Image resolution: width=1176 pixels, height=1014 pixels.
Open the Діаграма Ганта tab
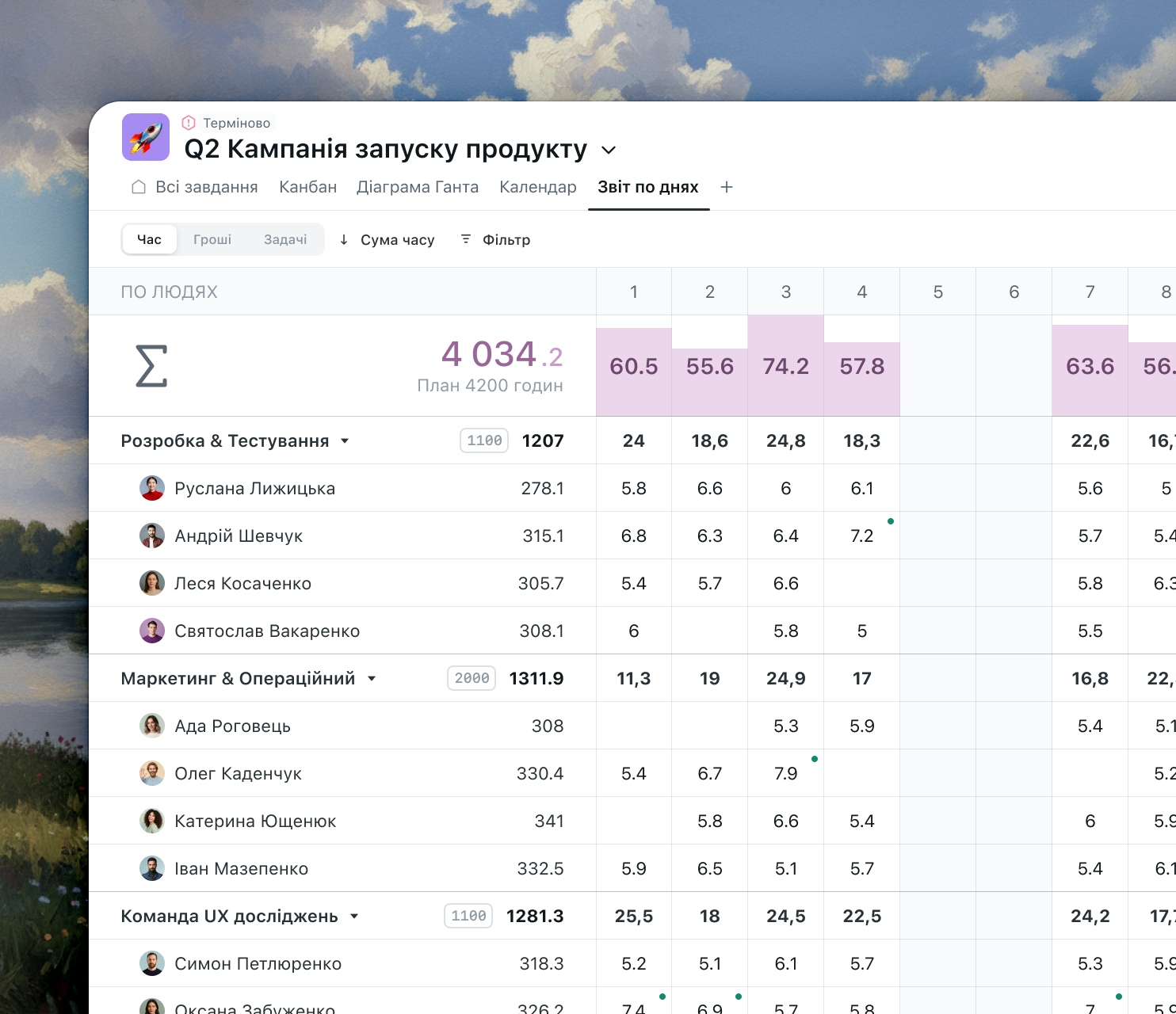click(x=418, y=187)
